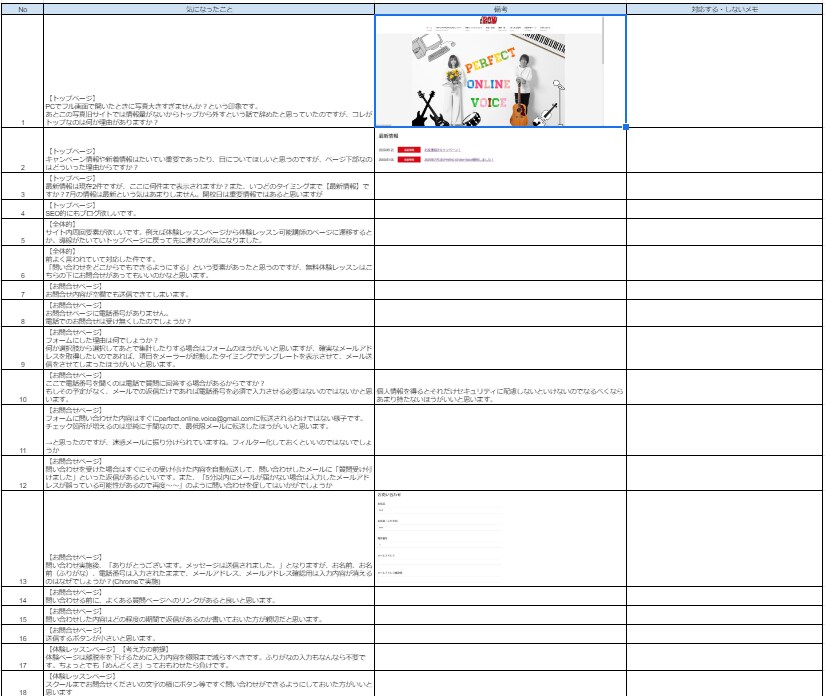Select row number cell 3

[23, 186]
